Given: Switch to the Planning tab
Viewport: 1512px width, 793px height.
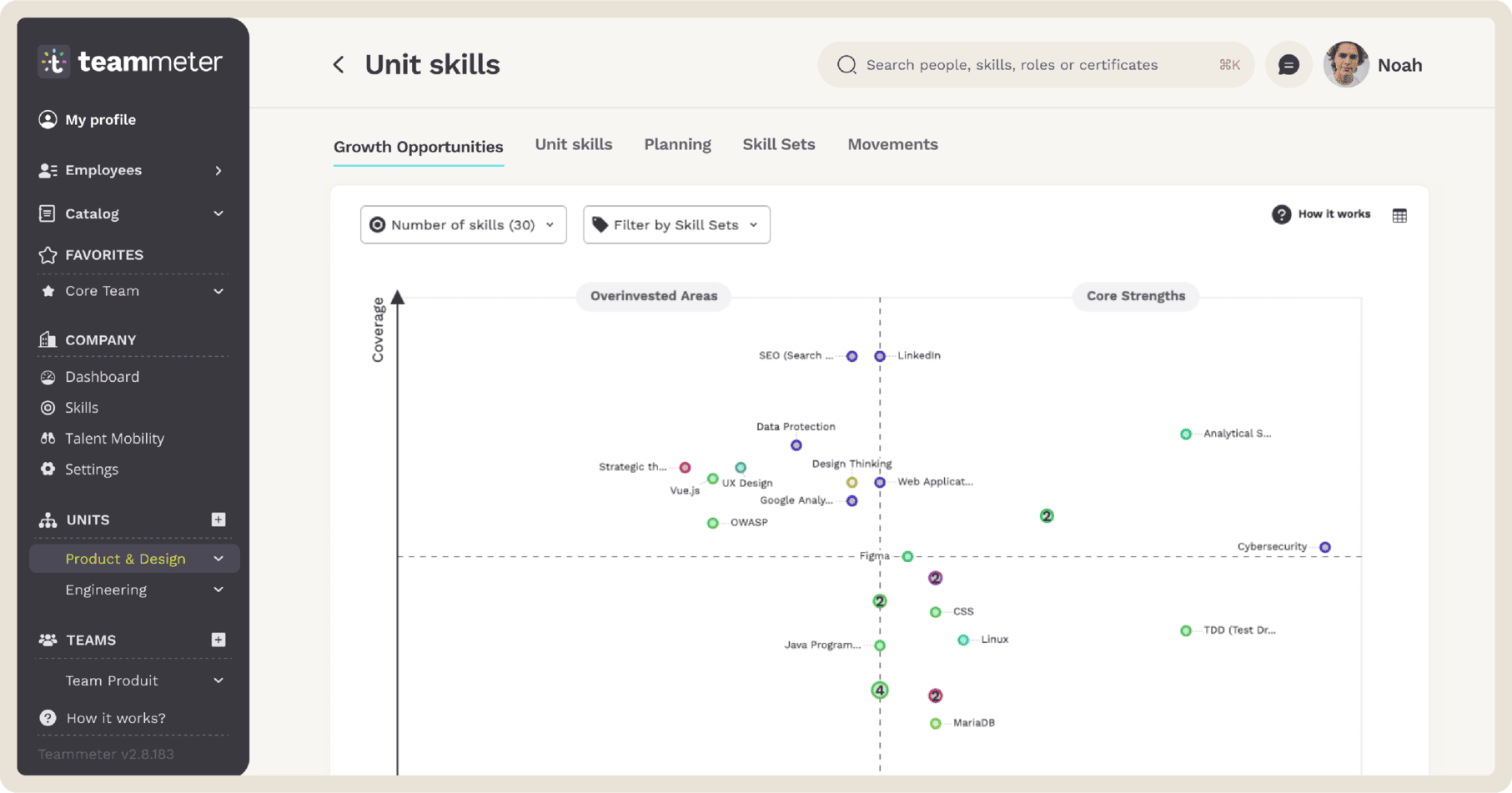Looking at the screenshot, I should click(677, 144).
